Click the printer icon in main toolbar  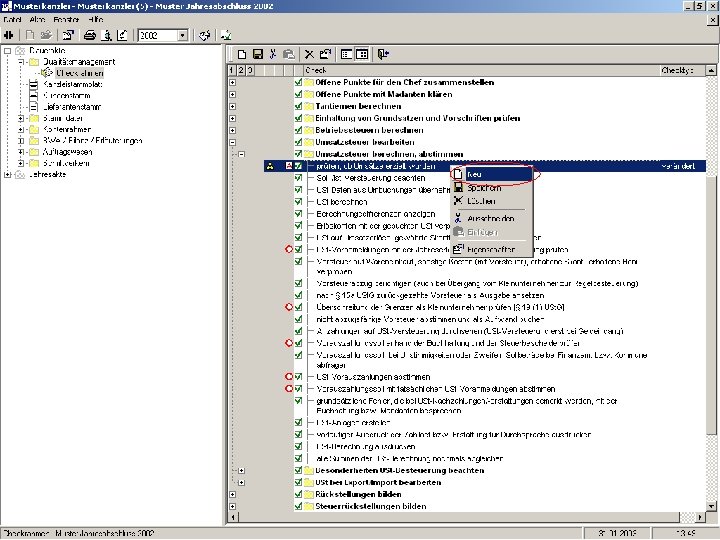click(x=90, y=35)
